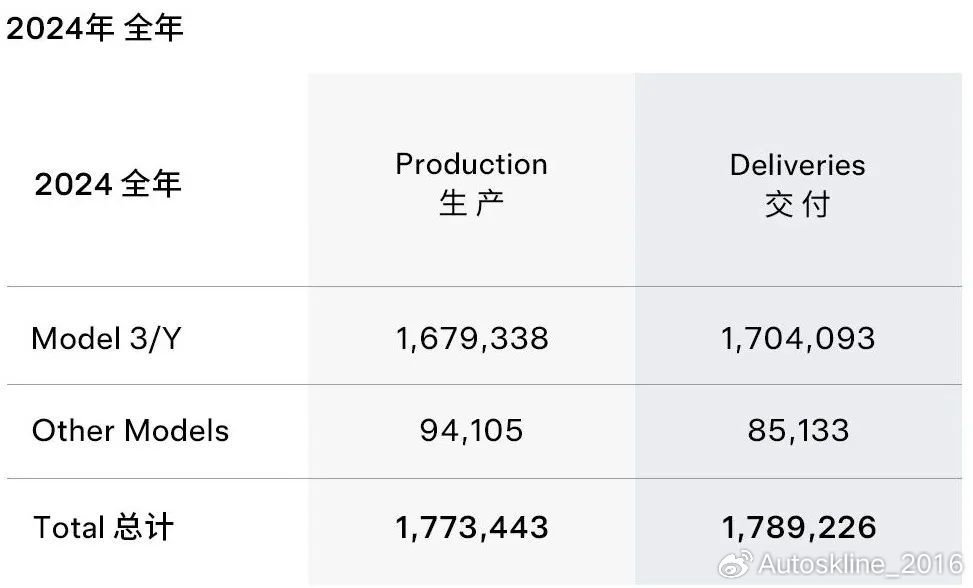Image resolution: width=973 pixels, height=588 pixels.
Task: Click the word Production in header
Action: (x=472, y=164)
